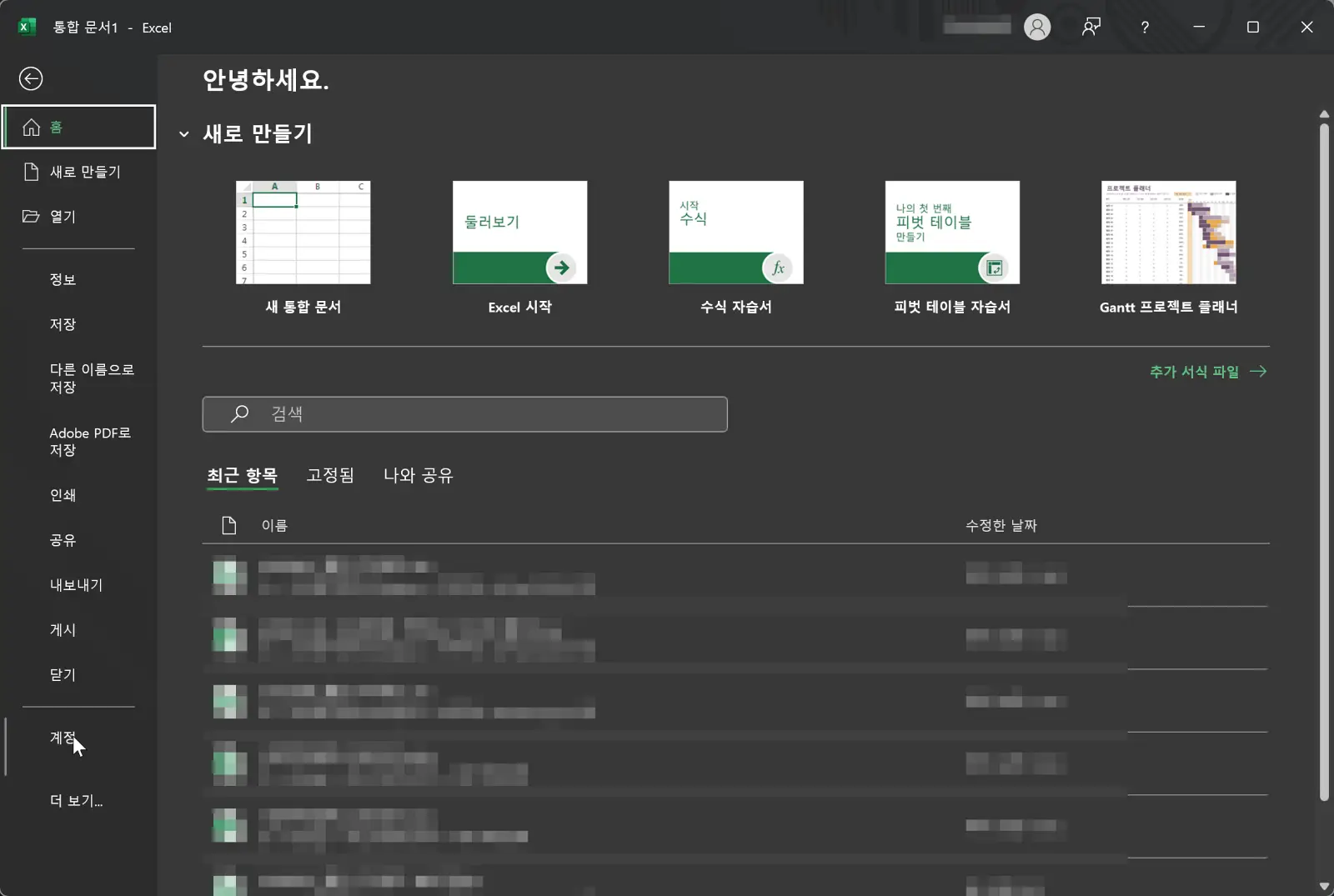Click the back arrow to return to workbook

click(x=31, y=78)
